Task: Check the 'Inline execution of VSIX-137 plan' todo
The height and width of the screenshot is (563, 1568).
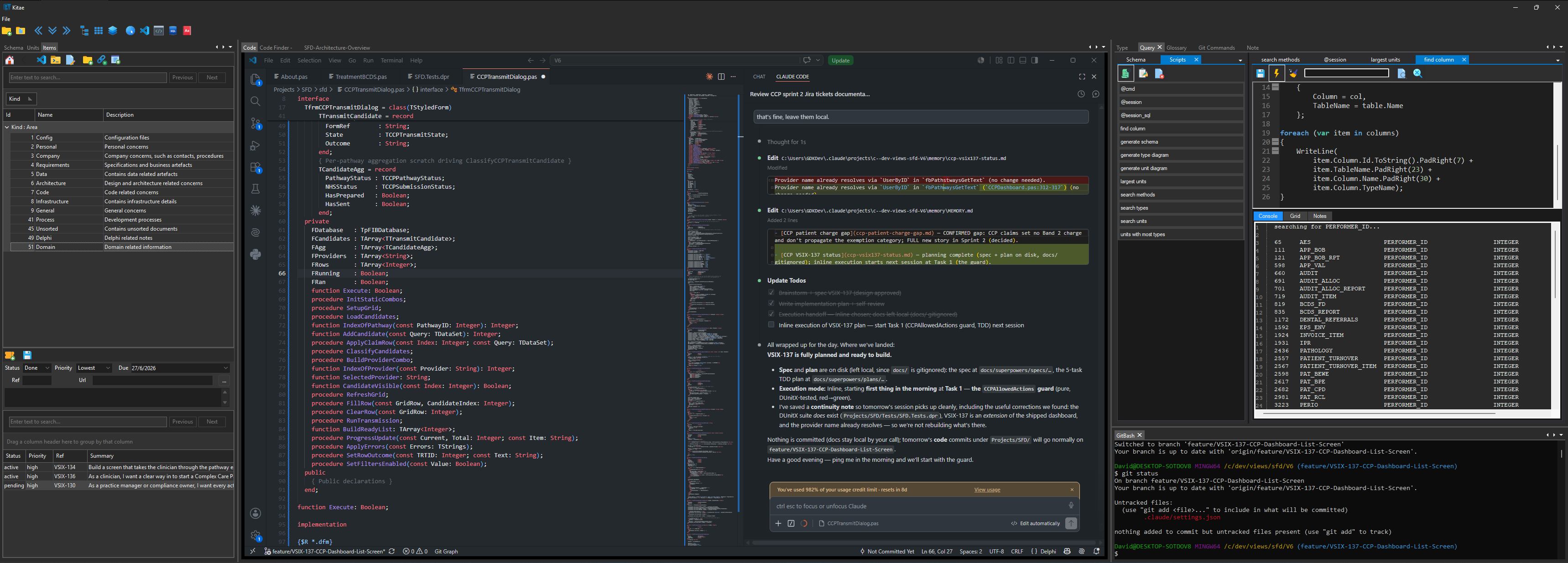Action: pyautogui.click(x=771, y=325)
